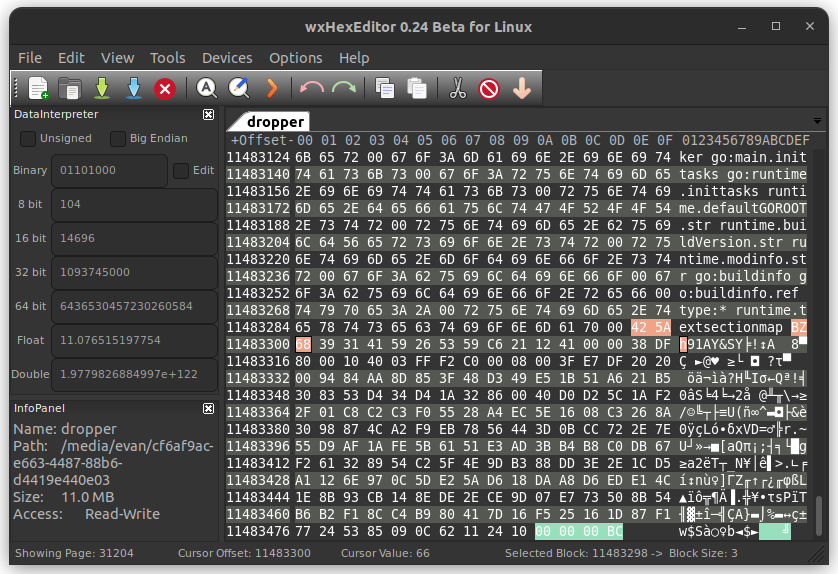Click the 'Cursor Offset: 11483300' status entry

244,553
